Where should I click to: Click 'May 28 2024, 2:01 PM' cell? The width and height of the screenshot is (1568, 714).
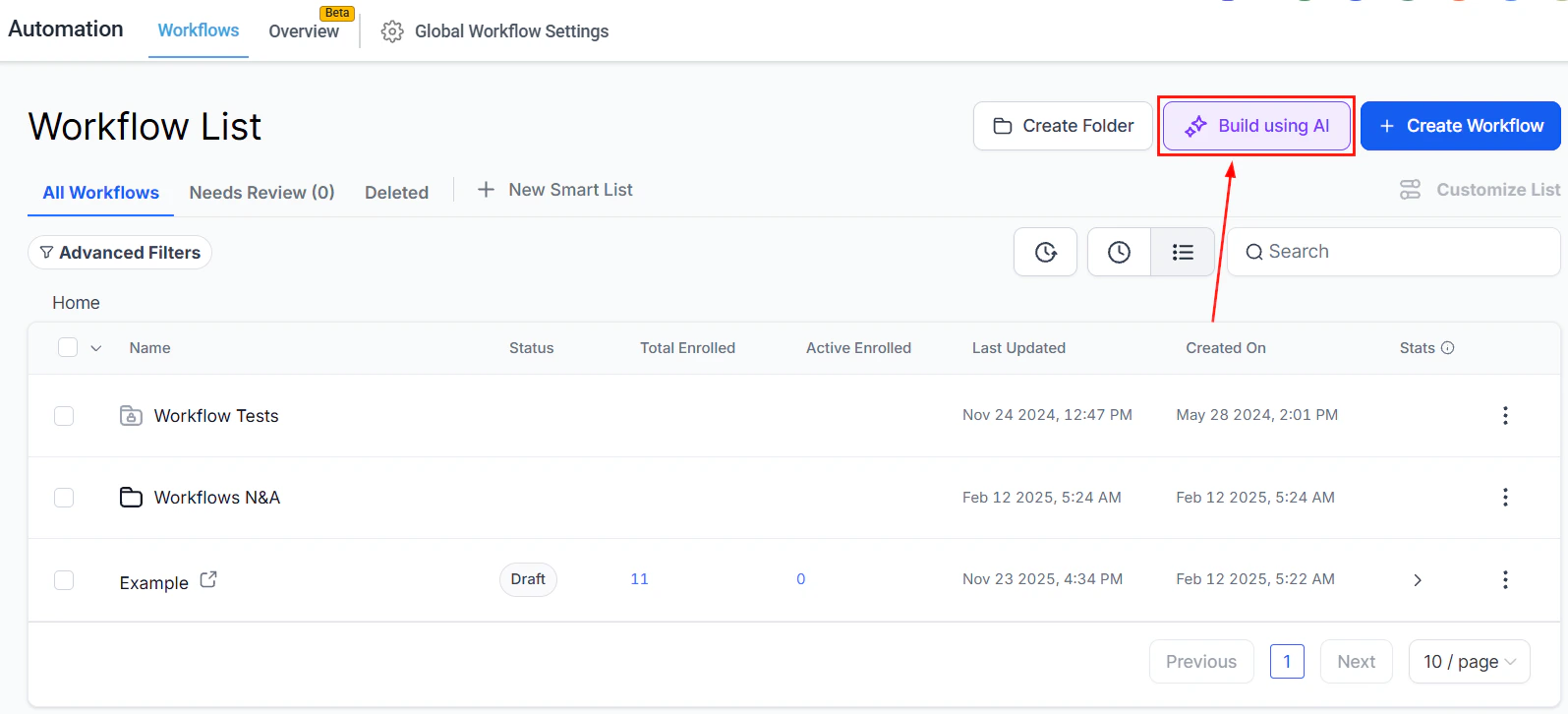coord(1256,415)
